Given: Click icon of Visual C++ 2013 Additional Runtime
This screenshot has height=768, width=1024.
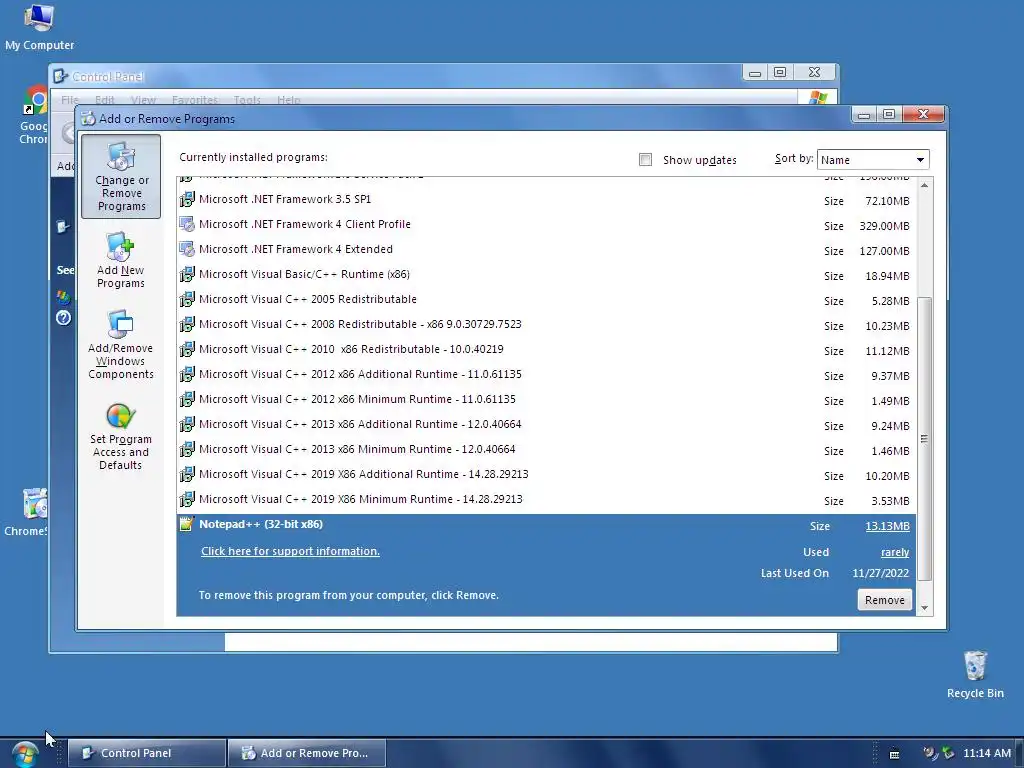Looking at the screenshot, I should [187, 424].
